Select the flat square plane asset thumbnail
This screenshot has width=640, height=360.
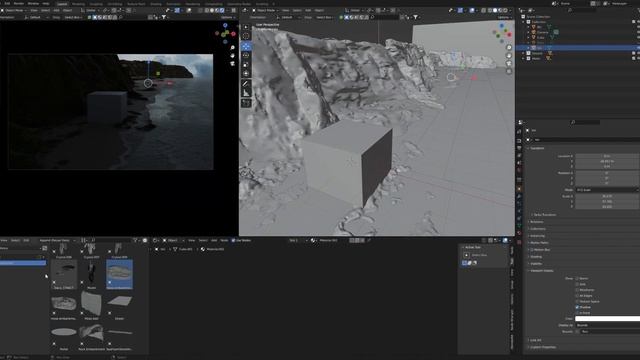tap(119, 302)
